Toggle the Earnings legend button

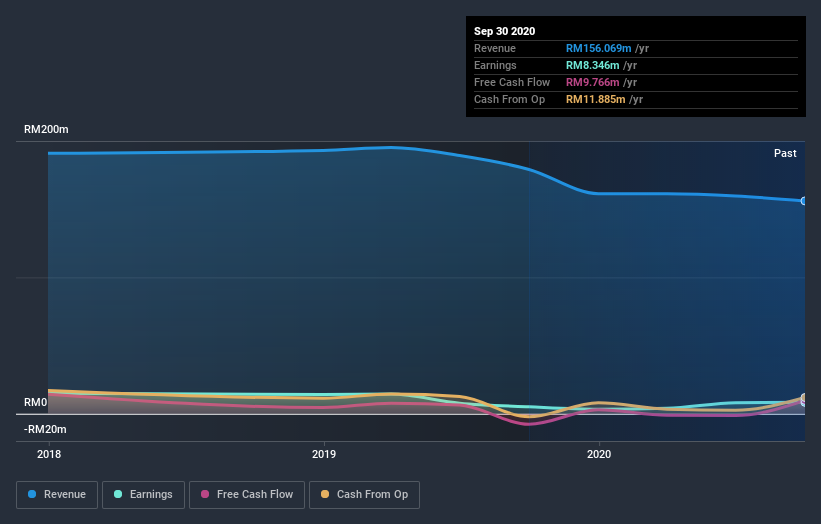tap(143, 495)
